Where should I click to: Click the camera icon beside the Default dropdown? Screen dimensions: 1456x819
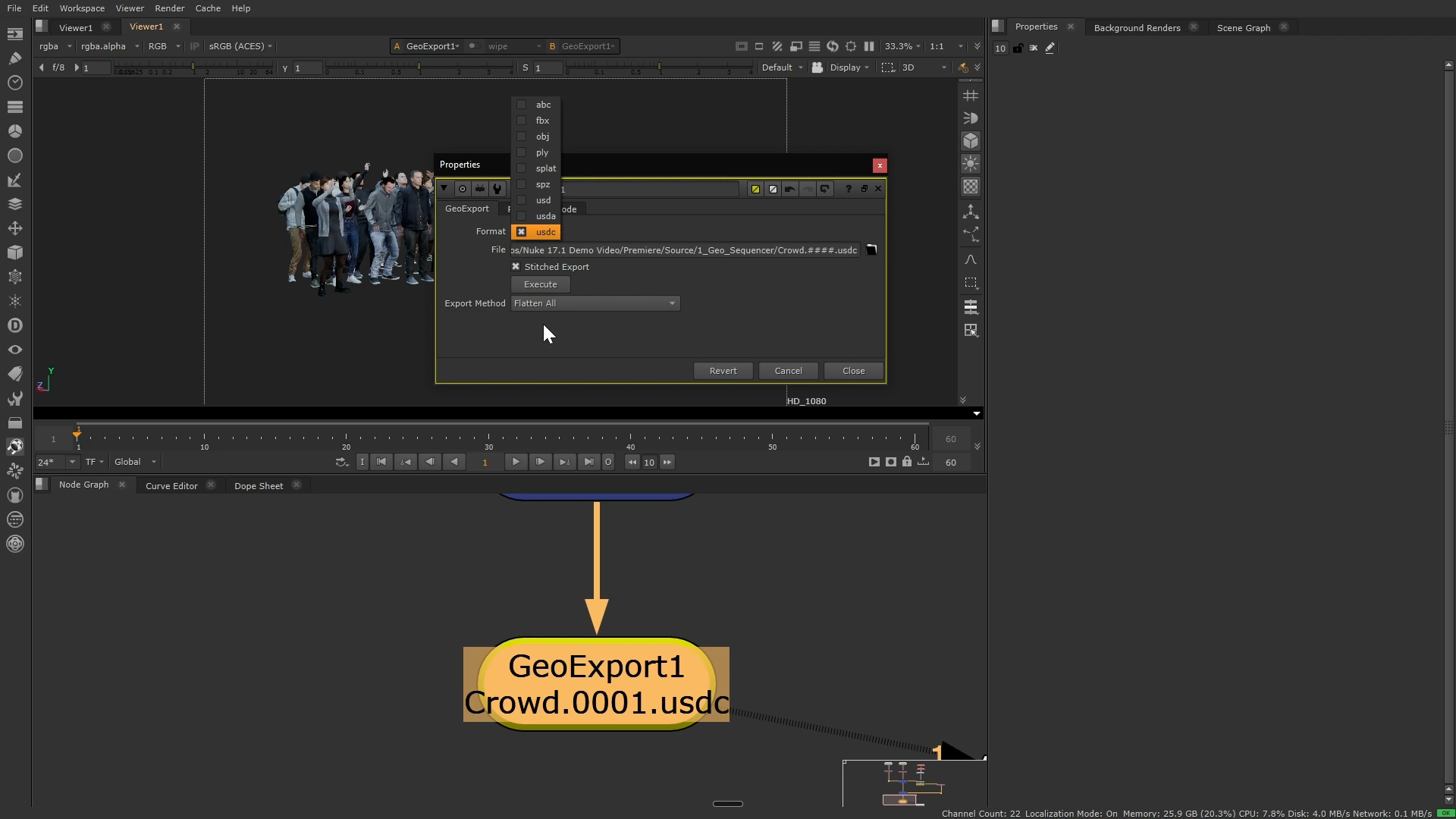817,67
